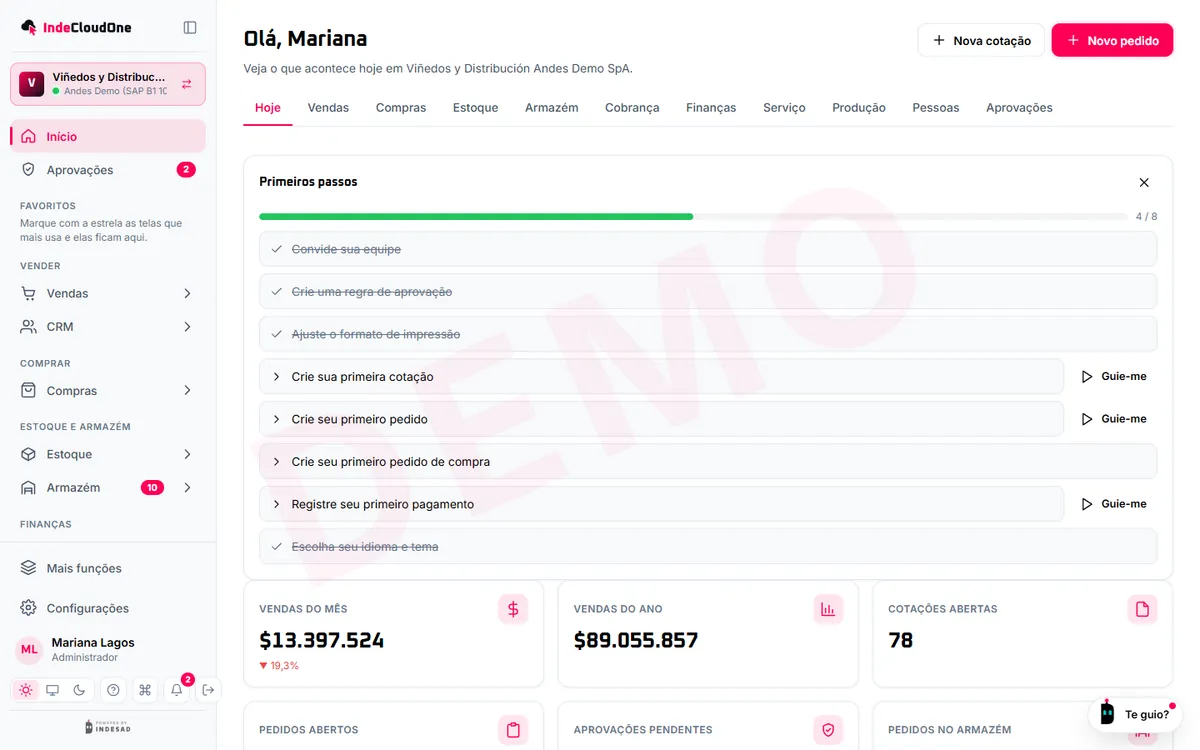
Task: Click the chart icon on Vendas do ano
Action: pyautogui.click(x=828, y=609)
